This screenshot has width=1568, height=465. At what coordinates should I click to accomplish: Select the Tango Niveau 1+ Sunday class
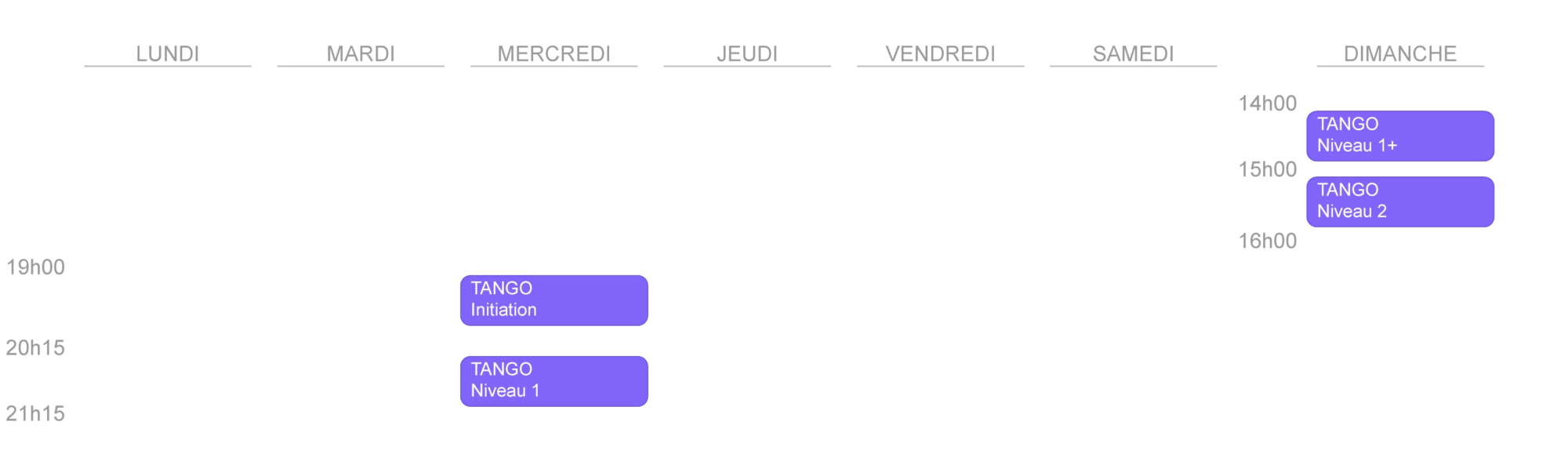[1400, 136]
